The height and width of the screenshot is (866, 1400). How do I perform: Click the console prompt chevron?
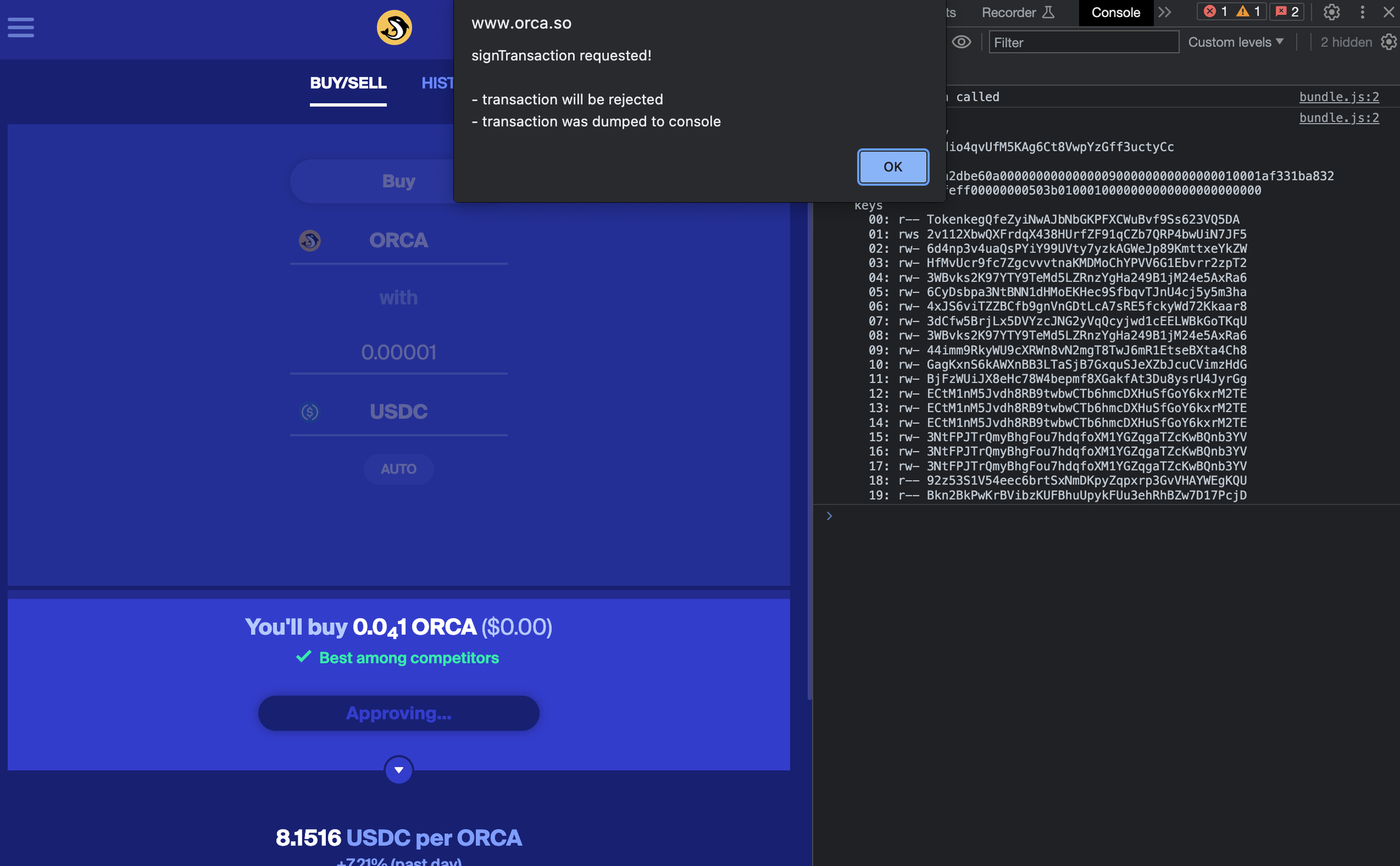coord(829,516)
